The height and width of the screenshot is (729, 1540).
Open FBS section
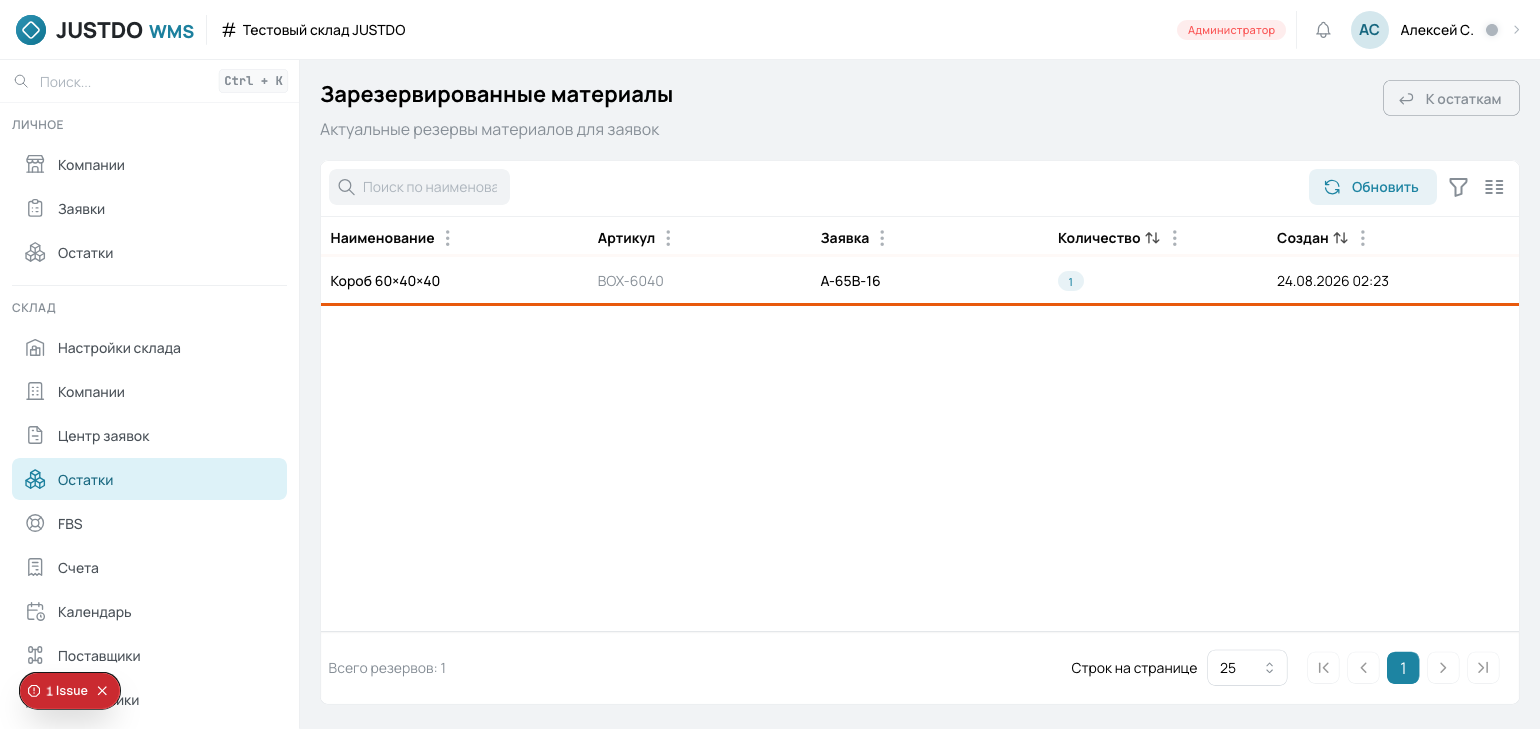click(x=150, y=524)
